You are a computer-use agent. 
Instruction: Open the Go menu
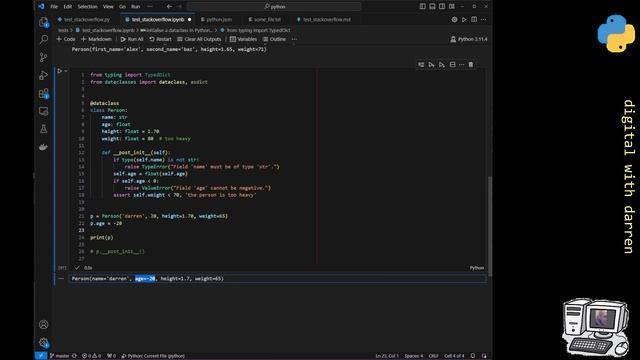122,7
